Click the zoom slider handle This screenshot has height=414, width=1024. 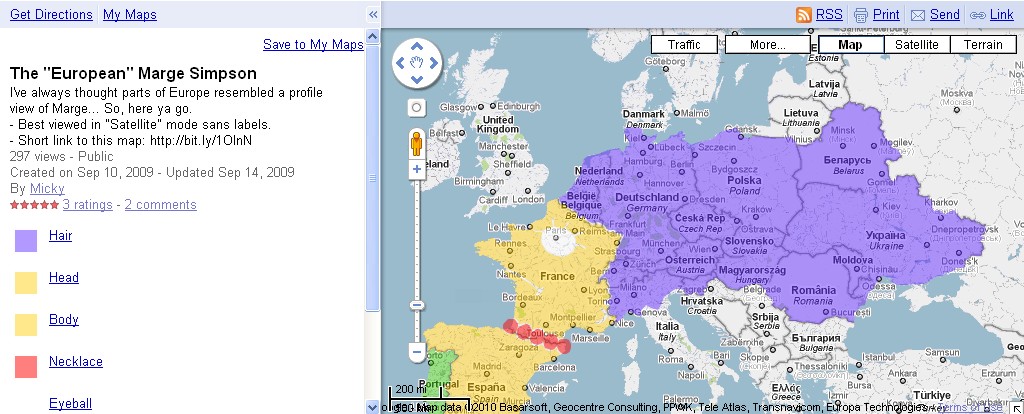coord(417,305)
